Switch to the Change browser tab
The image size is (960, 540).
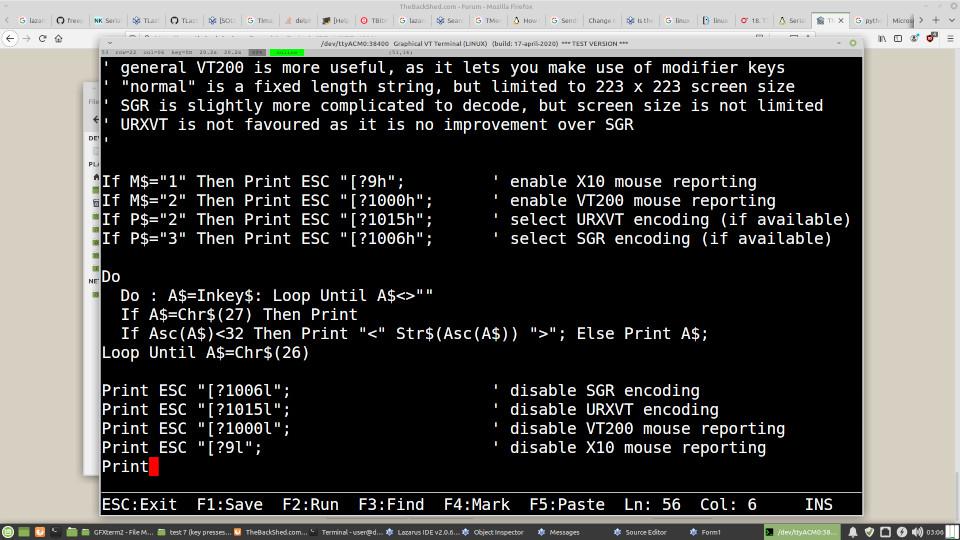598,20
